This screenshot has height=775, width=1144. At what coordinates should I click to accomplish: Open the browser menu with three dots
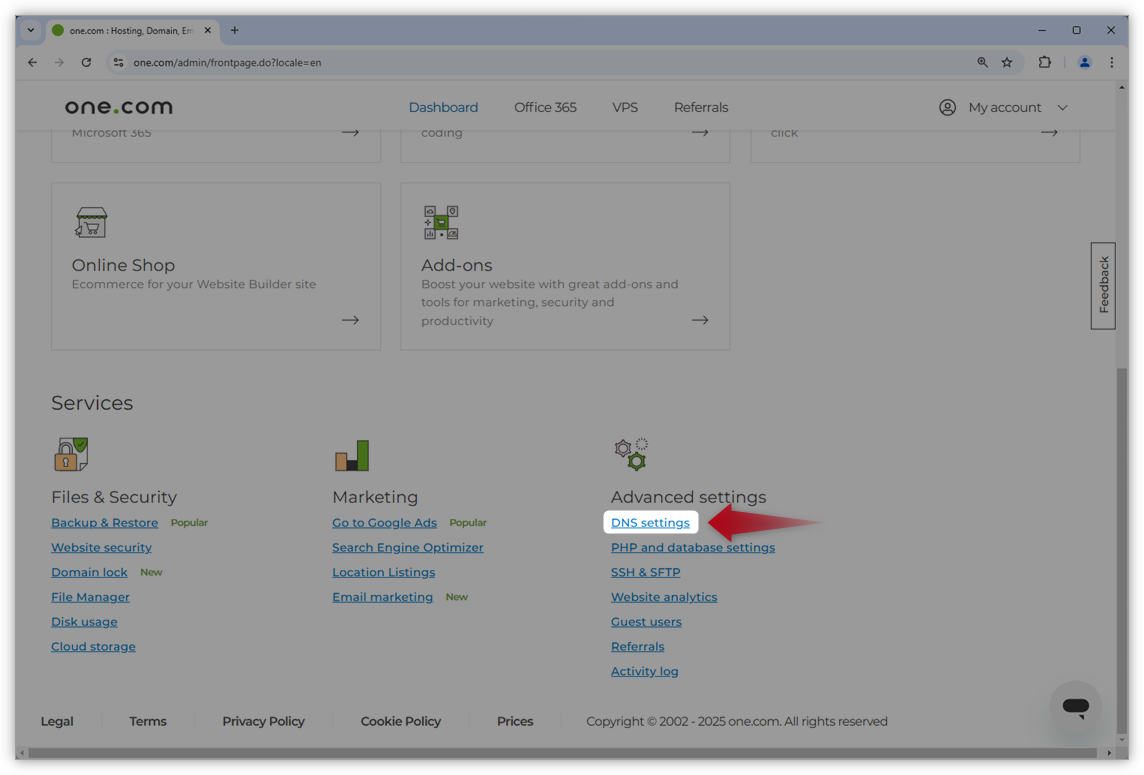coord(1112,62)
